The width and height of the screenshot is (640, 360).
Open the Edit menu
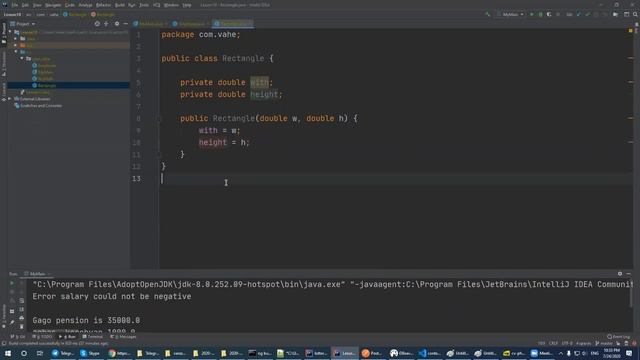[x=25, y=5]
